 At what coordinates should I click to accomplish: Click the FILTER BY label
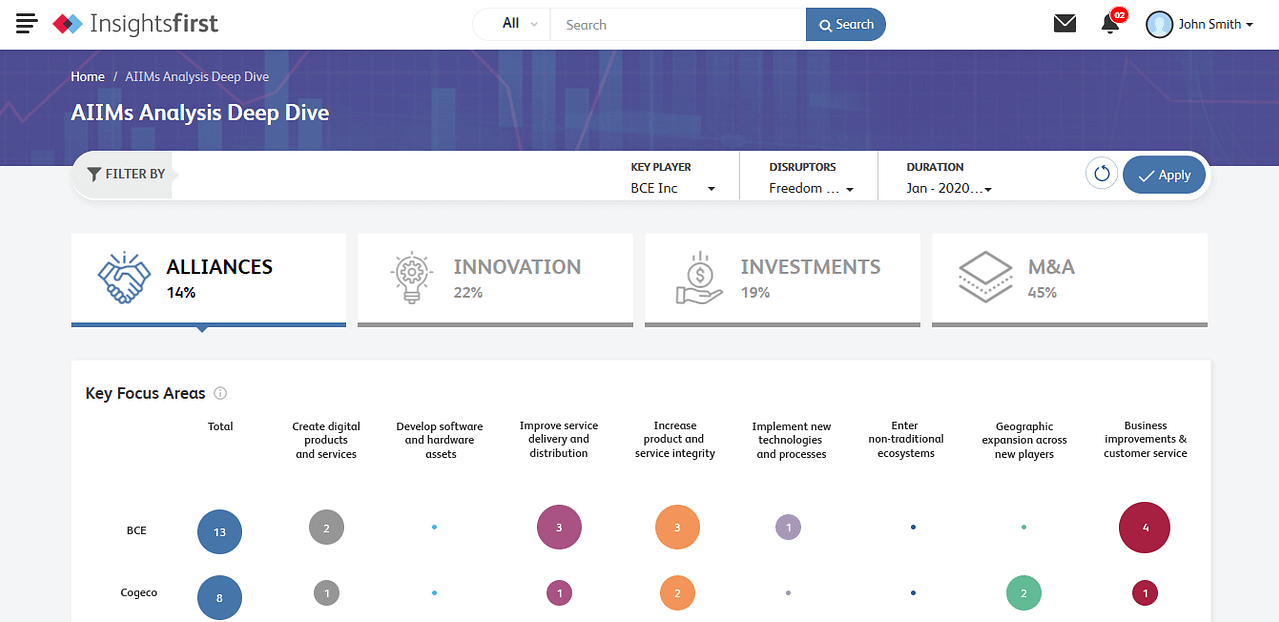tap(135, 174)
